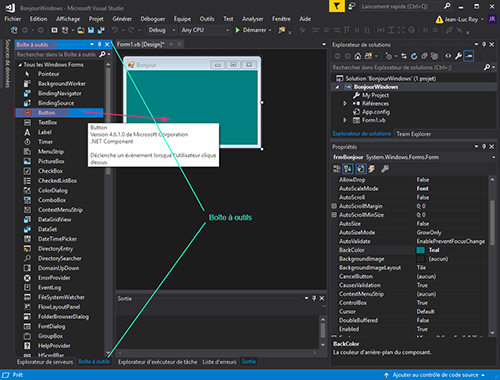The image size is (500, 380).
Task: Open the Déboguer menu
Action: [153, 19]
